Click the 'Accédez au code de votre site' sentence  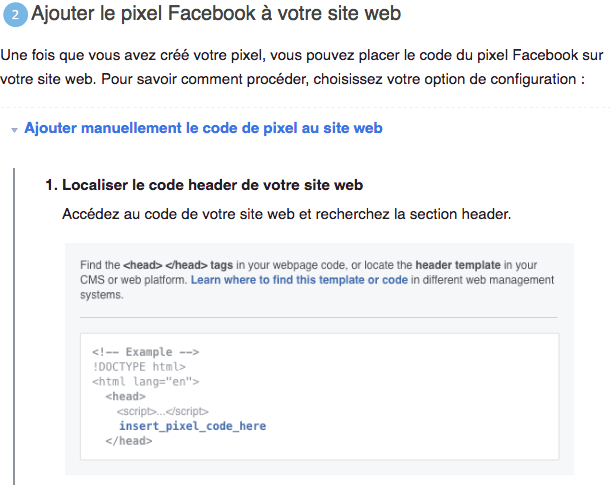287,214
